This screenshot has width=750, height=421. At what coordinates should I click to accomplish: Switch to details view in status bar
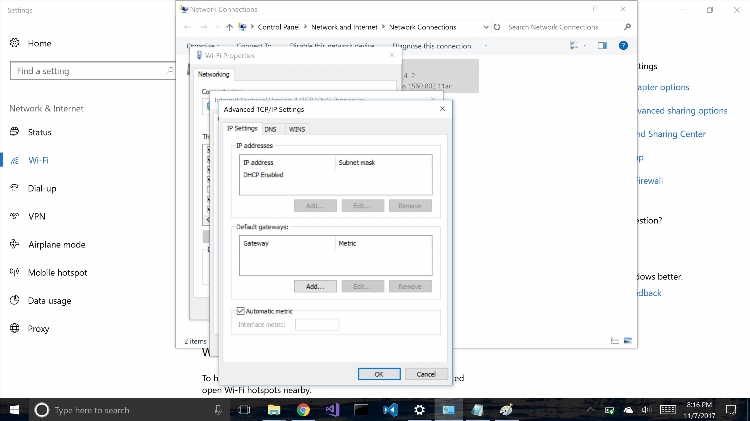[615, 341]
